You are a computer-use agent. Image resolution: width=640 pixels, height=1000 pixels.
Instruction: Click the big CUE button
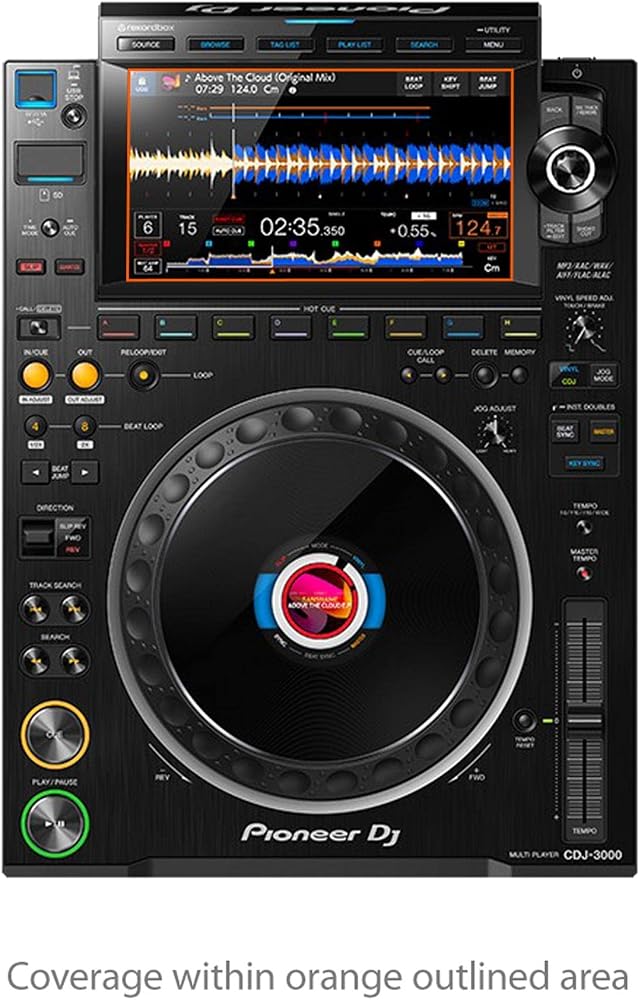pyautogui.click(x=55, y=735)
